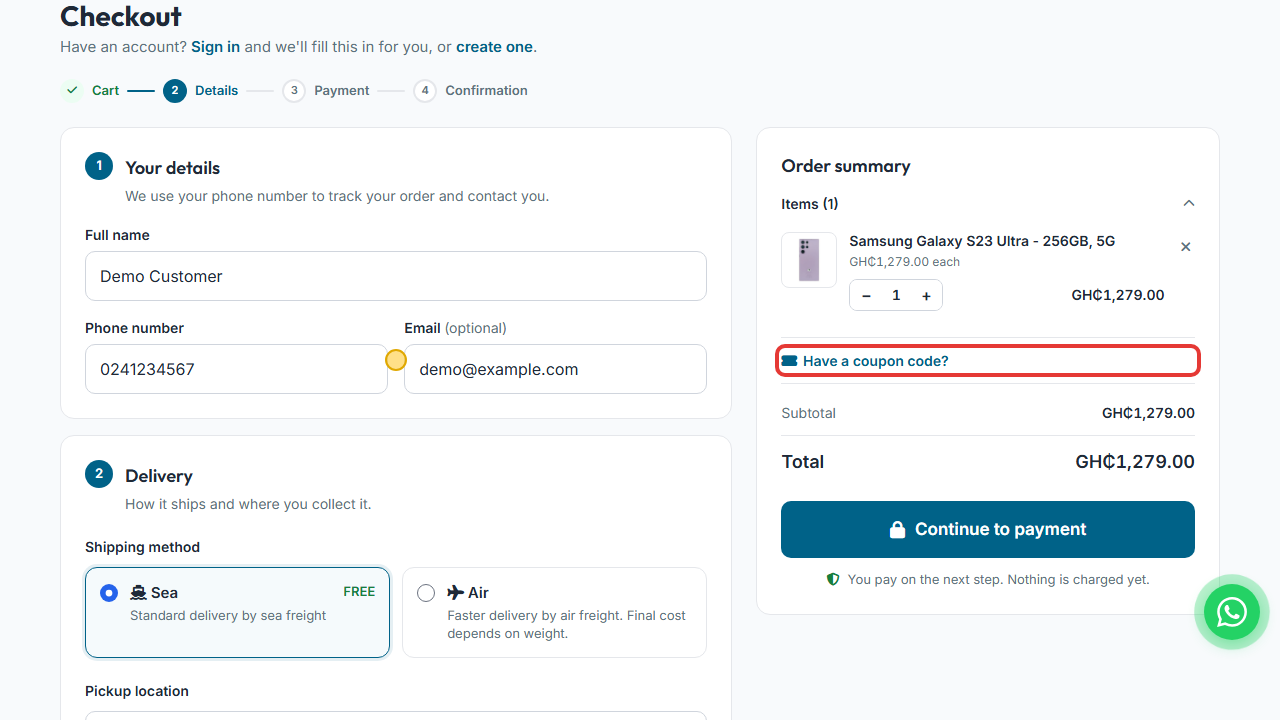
Task: Increase item quantity with plus button
Action: pyautogui.click(x=926, y=296)
